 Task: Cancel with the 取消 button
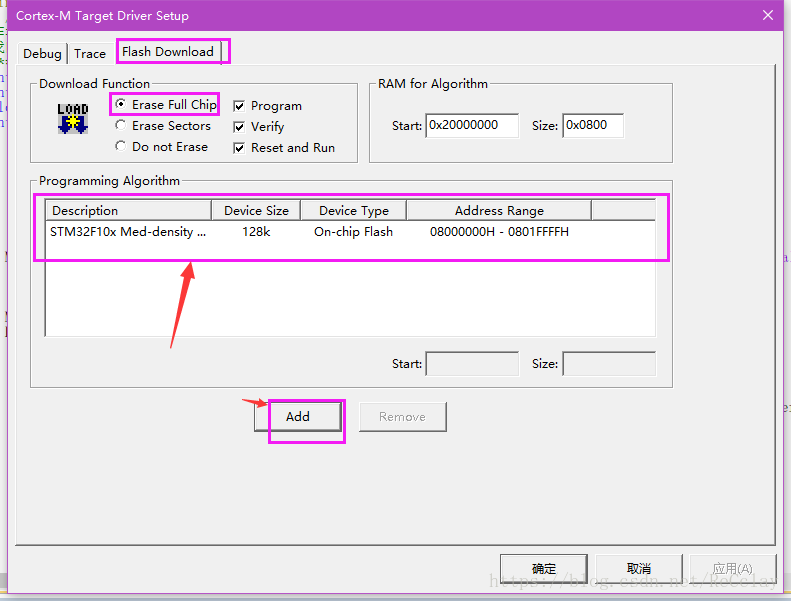[639, 569]
